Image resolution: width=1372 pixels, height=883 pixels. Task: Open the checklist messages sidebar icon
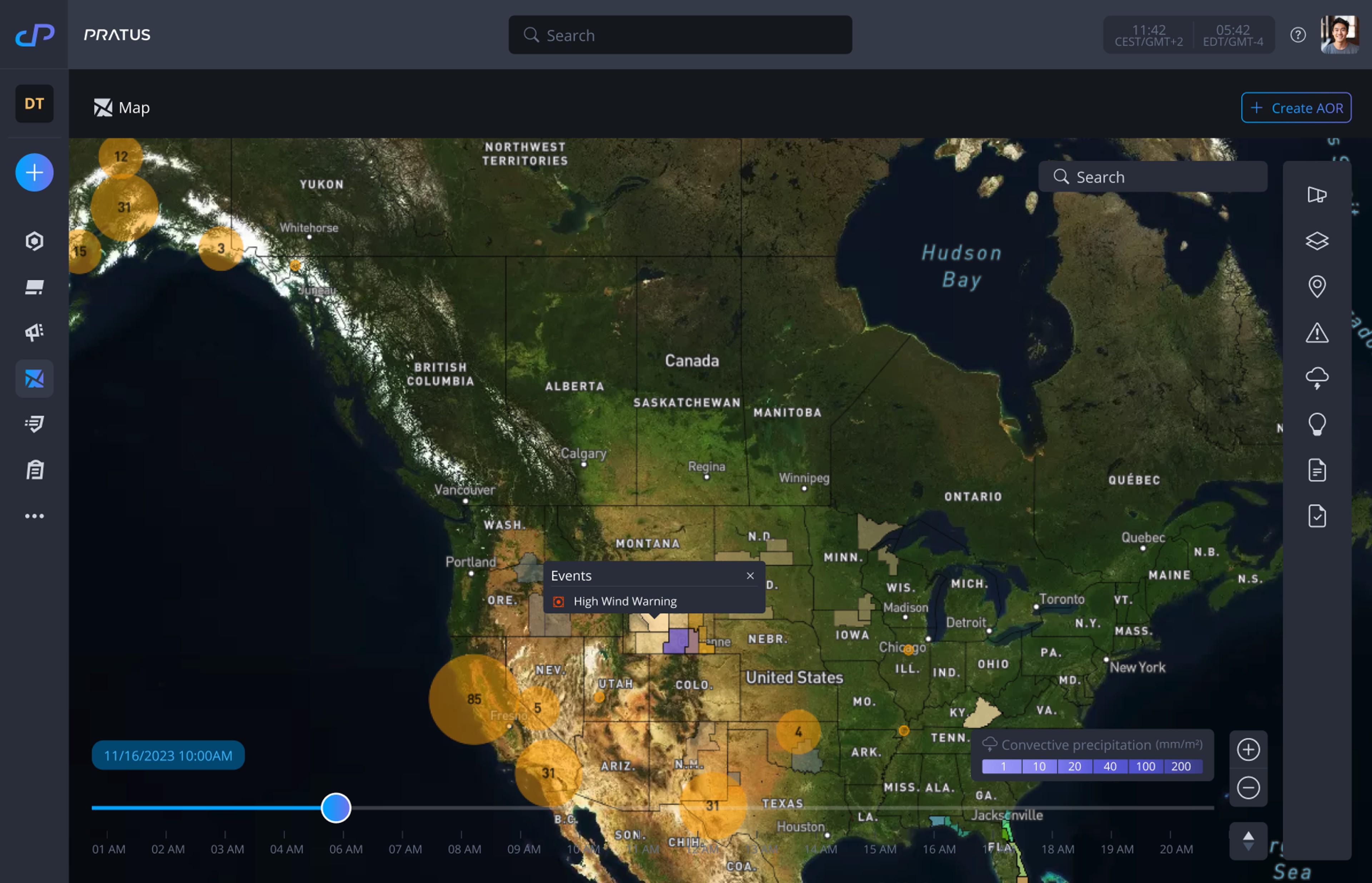coord(34,424)
